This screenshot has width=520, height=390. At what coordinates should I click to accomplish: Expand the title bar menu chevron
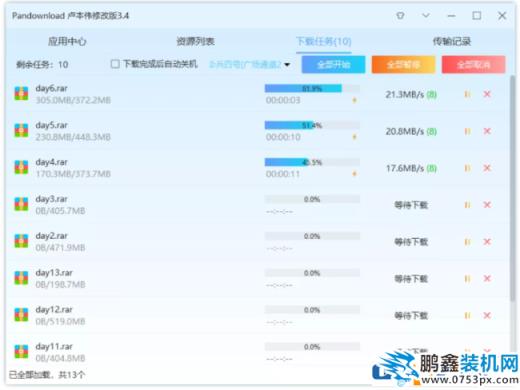tap(426, 15)
